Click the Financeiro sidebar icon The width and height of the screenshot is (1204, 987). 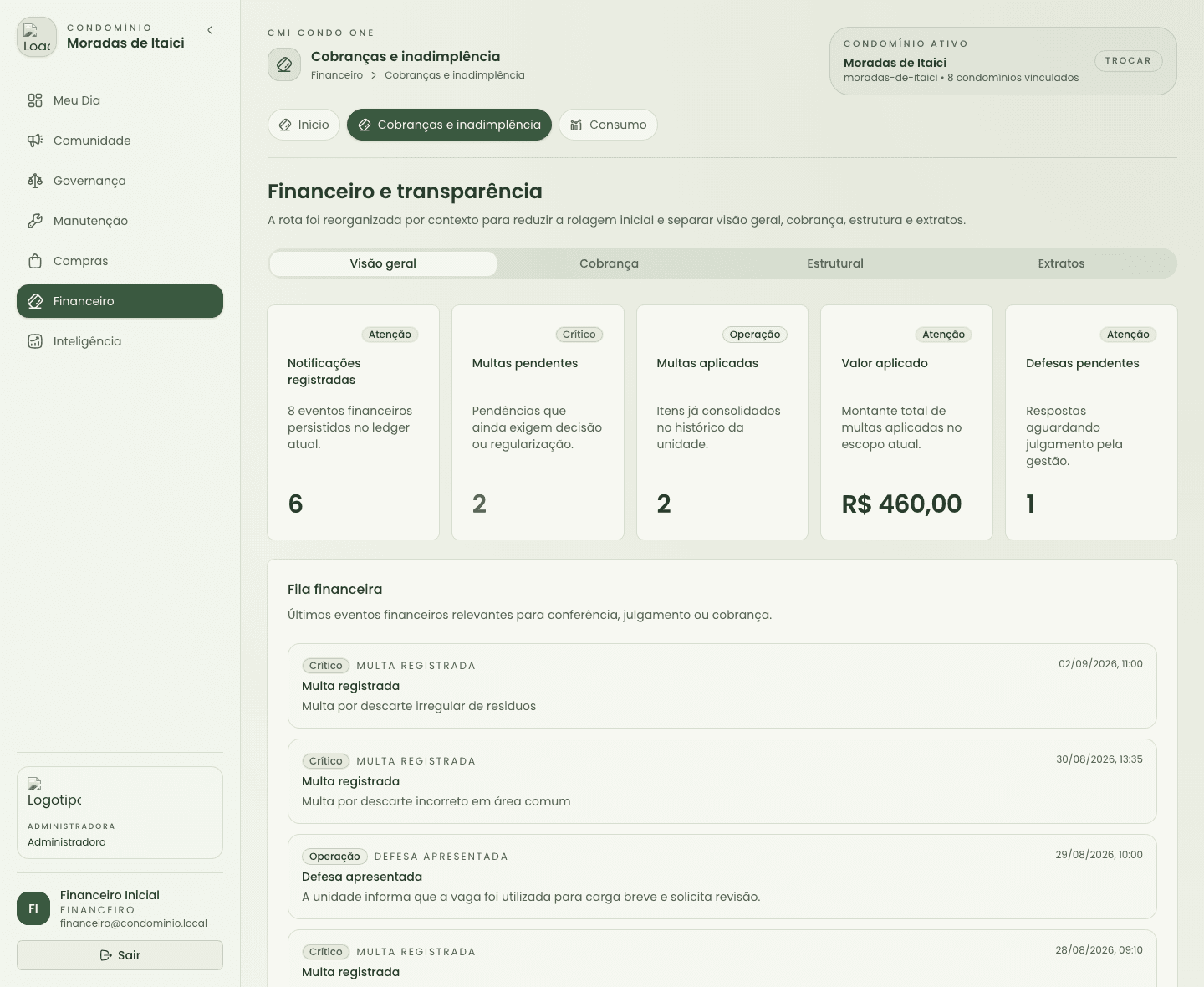(x=35, y=301)
